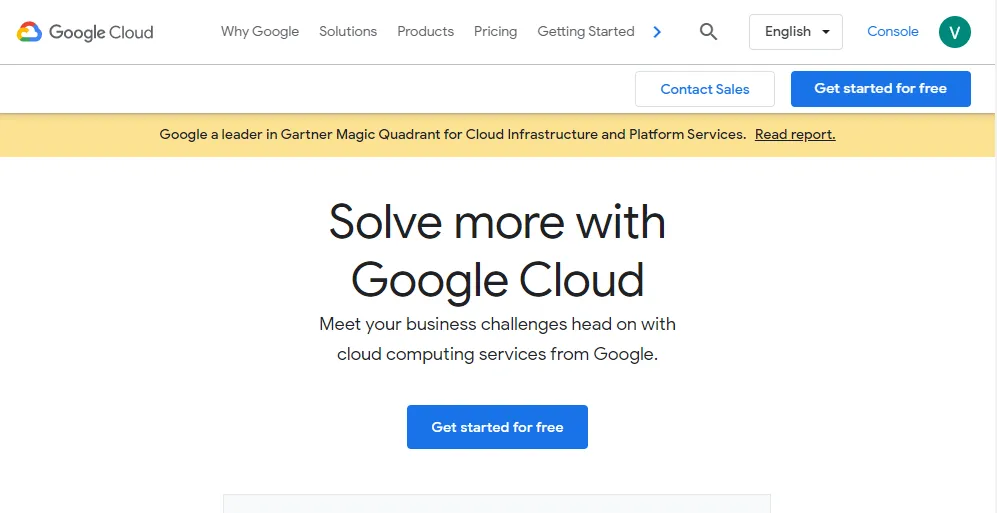Expand the Solutions navigation menu
The image size is (997, 513).
(x=348, y=32)
